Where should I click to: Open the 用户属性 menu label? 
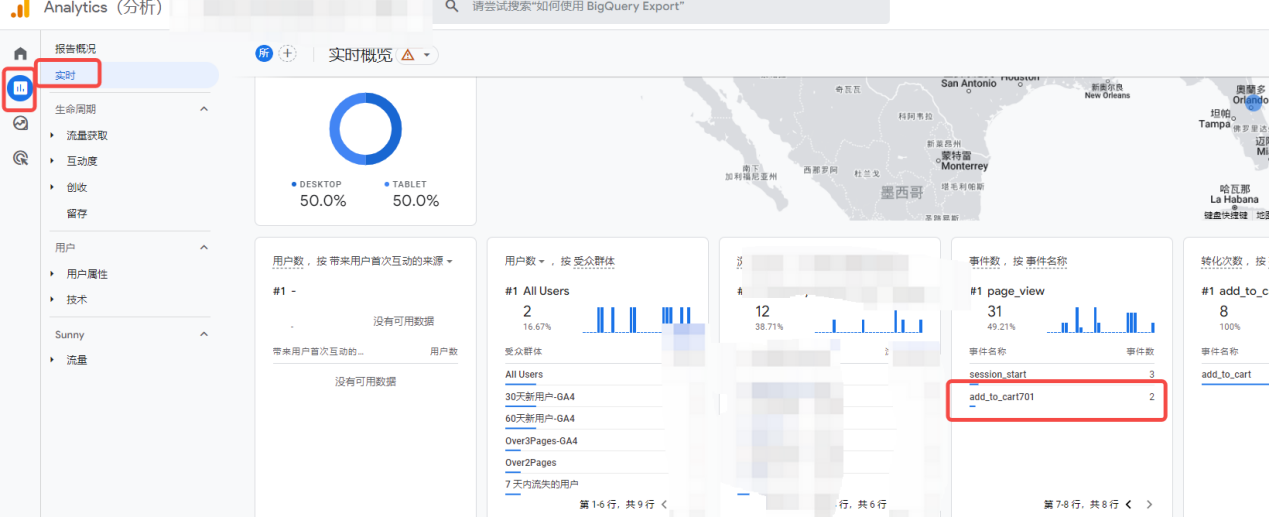tap(87, 274)
